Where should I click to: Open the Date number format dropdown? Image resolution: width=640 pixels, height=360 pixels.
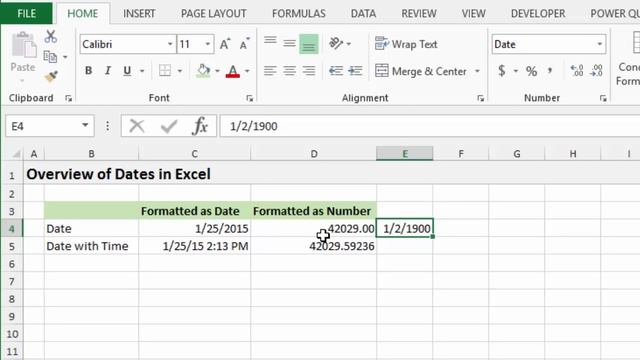pyautogui.click(x=600, y=44)
